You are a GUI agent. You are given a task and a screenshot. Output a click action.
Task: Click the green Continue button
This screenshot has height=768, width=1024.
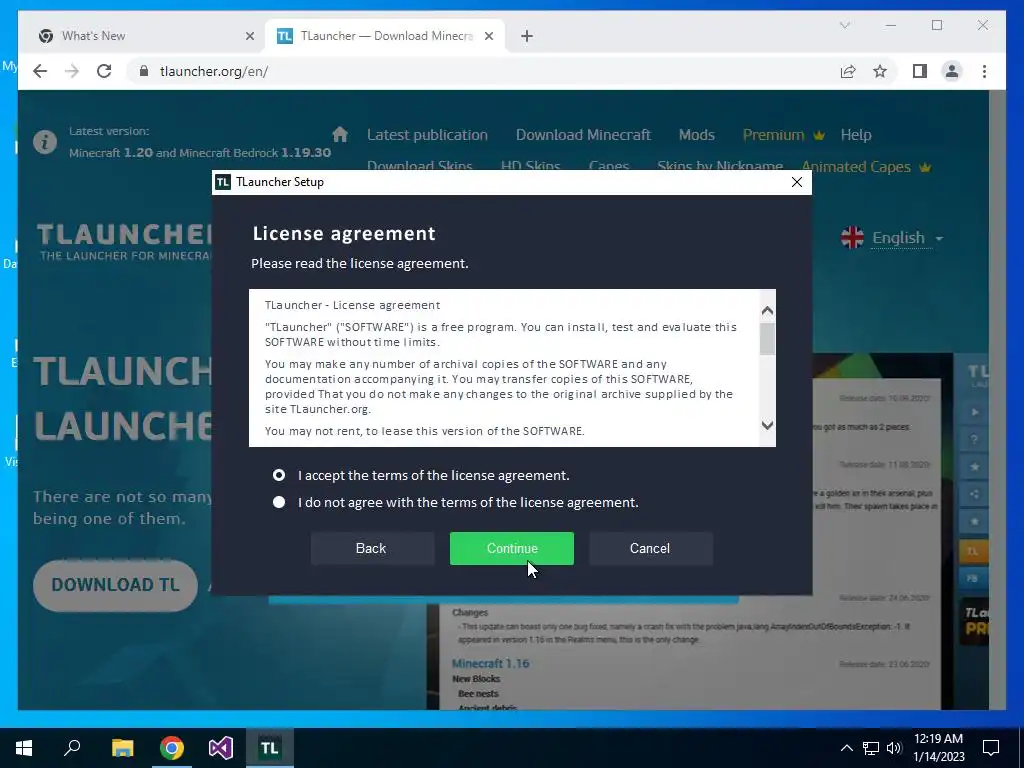click(511, 548)
